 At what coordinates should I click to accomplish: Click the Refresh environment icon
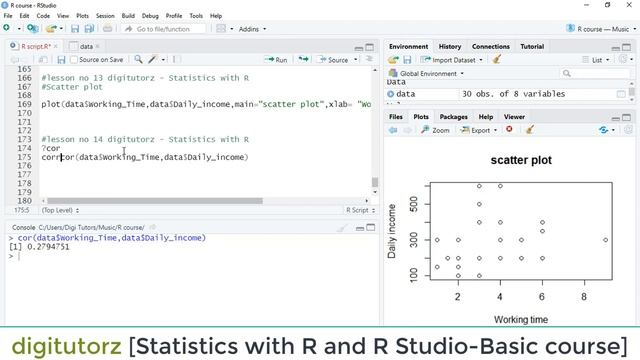coord(623,60)
